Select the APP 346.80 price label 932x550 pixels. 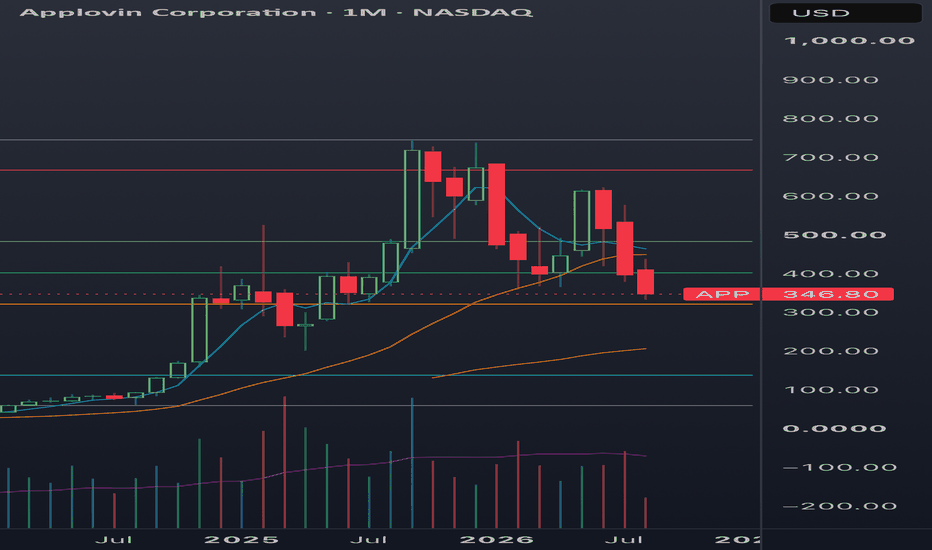(x=788, y=294)
